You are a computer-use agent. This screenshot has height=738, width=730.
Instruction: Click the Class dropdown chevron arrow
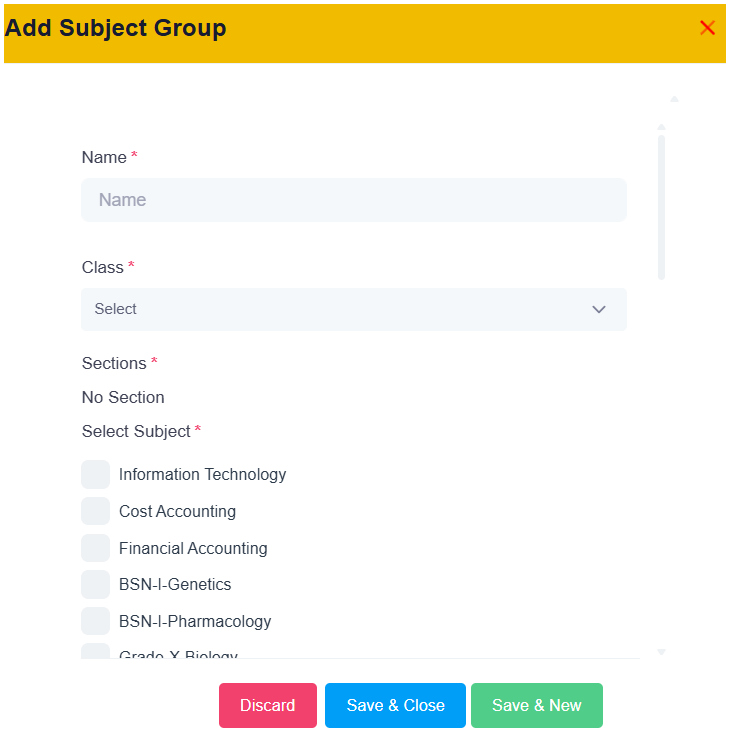pyautogui.click(x=599, y=309)
